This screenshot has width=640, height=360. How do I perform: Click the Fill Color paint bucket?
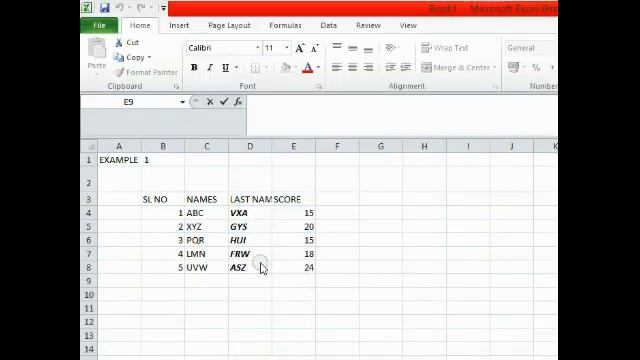(x=286, y=67)
